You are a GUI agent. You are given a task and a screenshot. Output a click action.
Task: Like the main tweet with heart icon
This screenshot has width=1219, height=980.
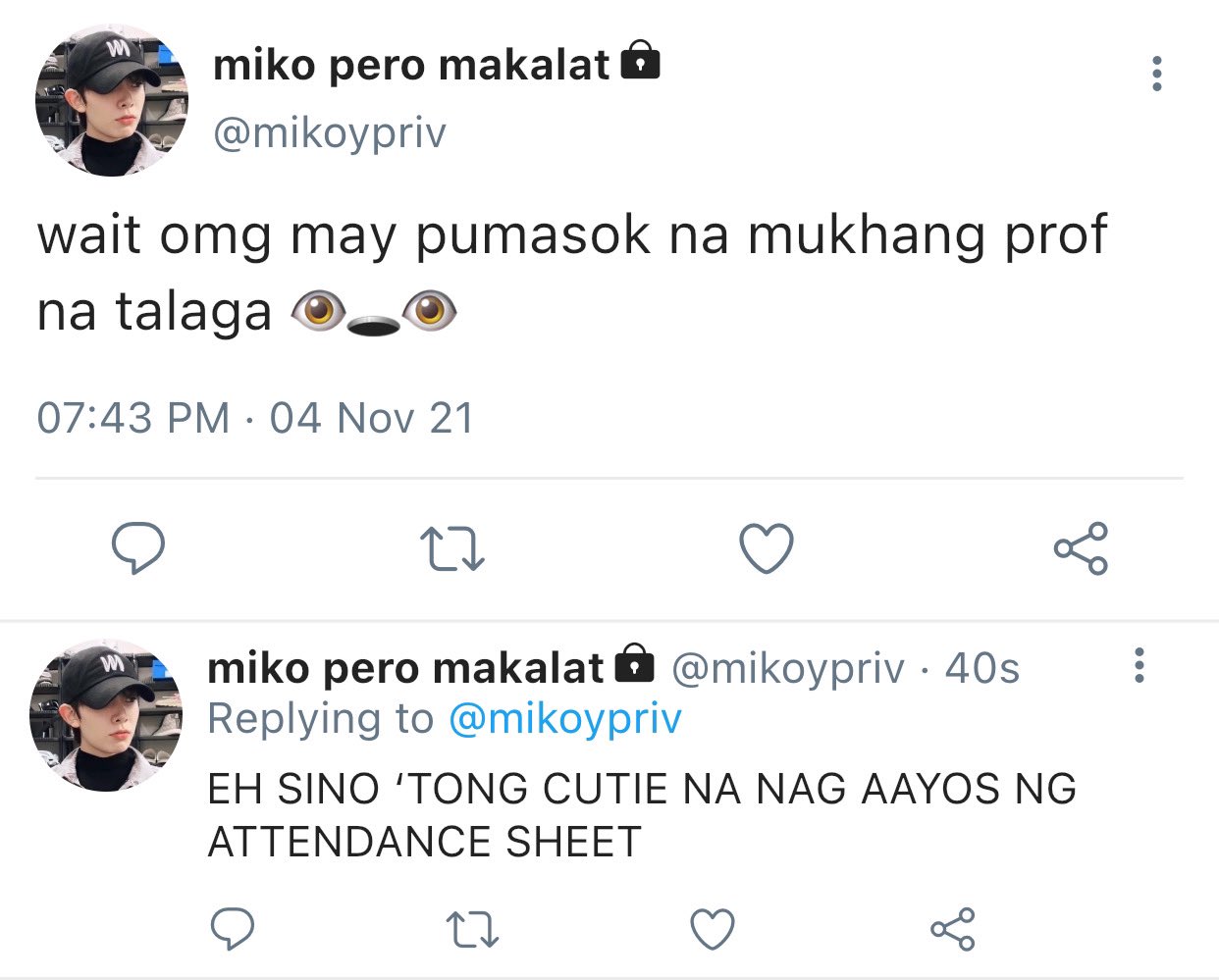(767, 548)
